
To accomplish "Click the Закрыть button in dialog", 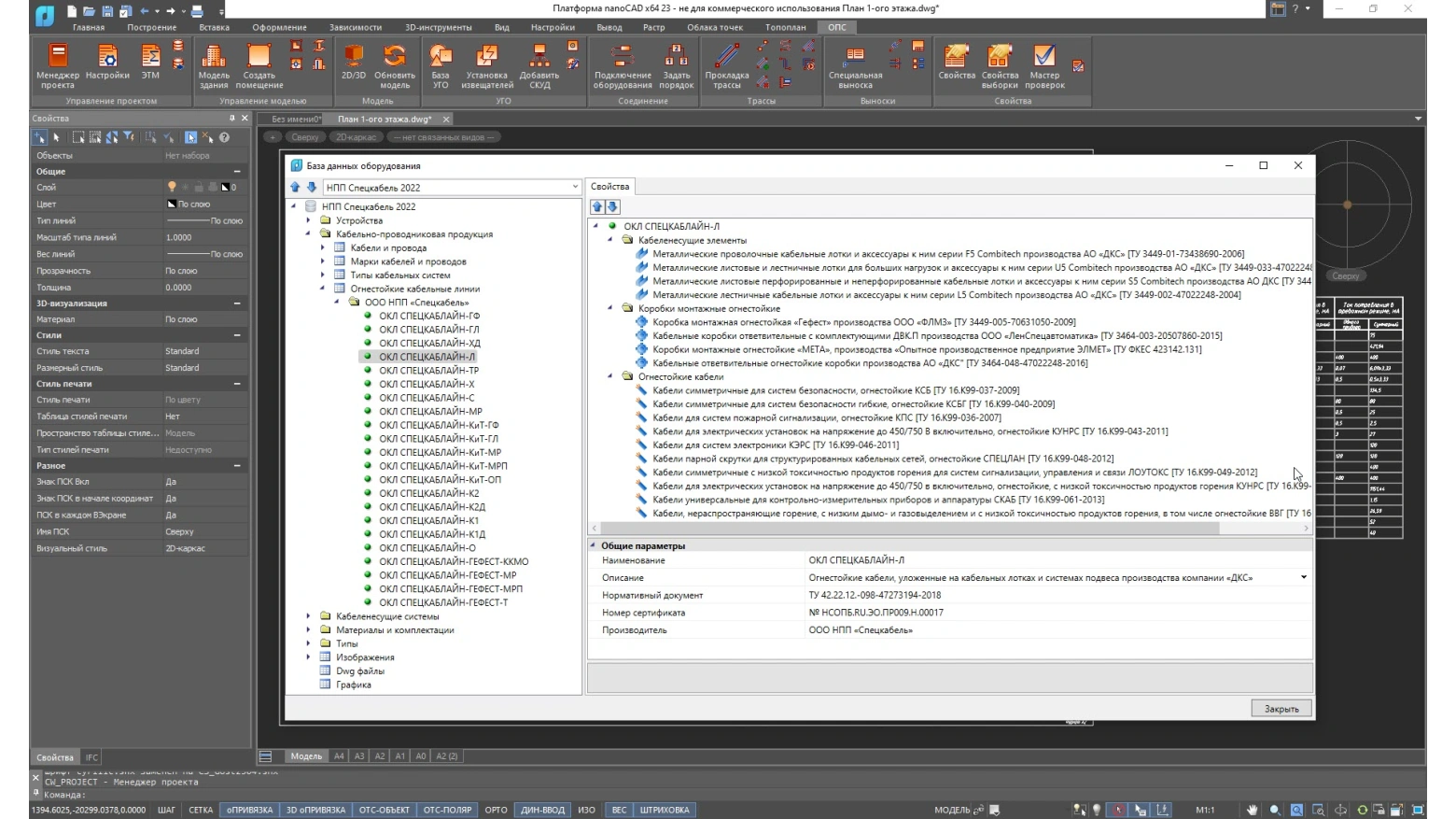I will click(x=1281, y=709).
